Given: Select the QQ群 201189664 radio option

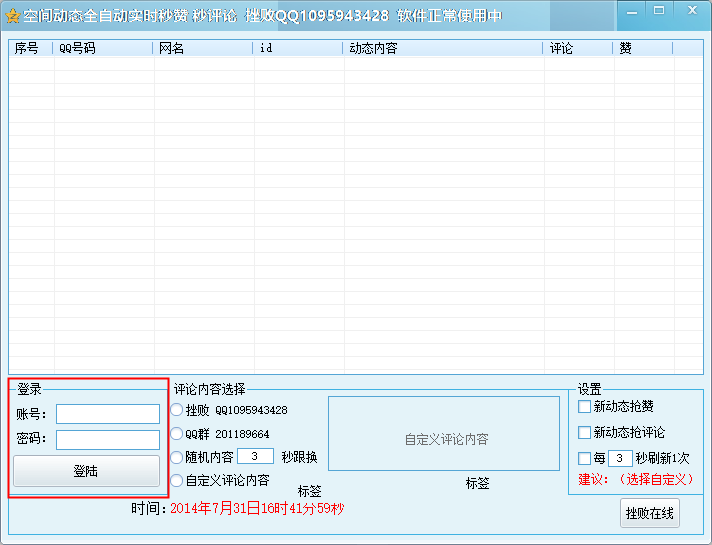Looking at the screenshot, I should click(177, 433).
